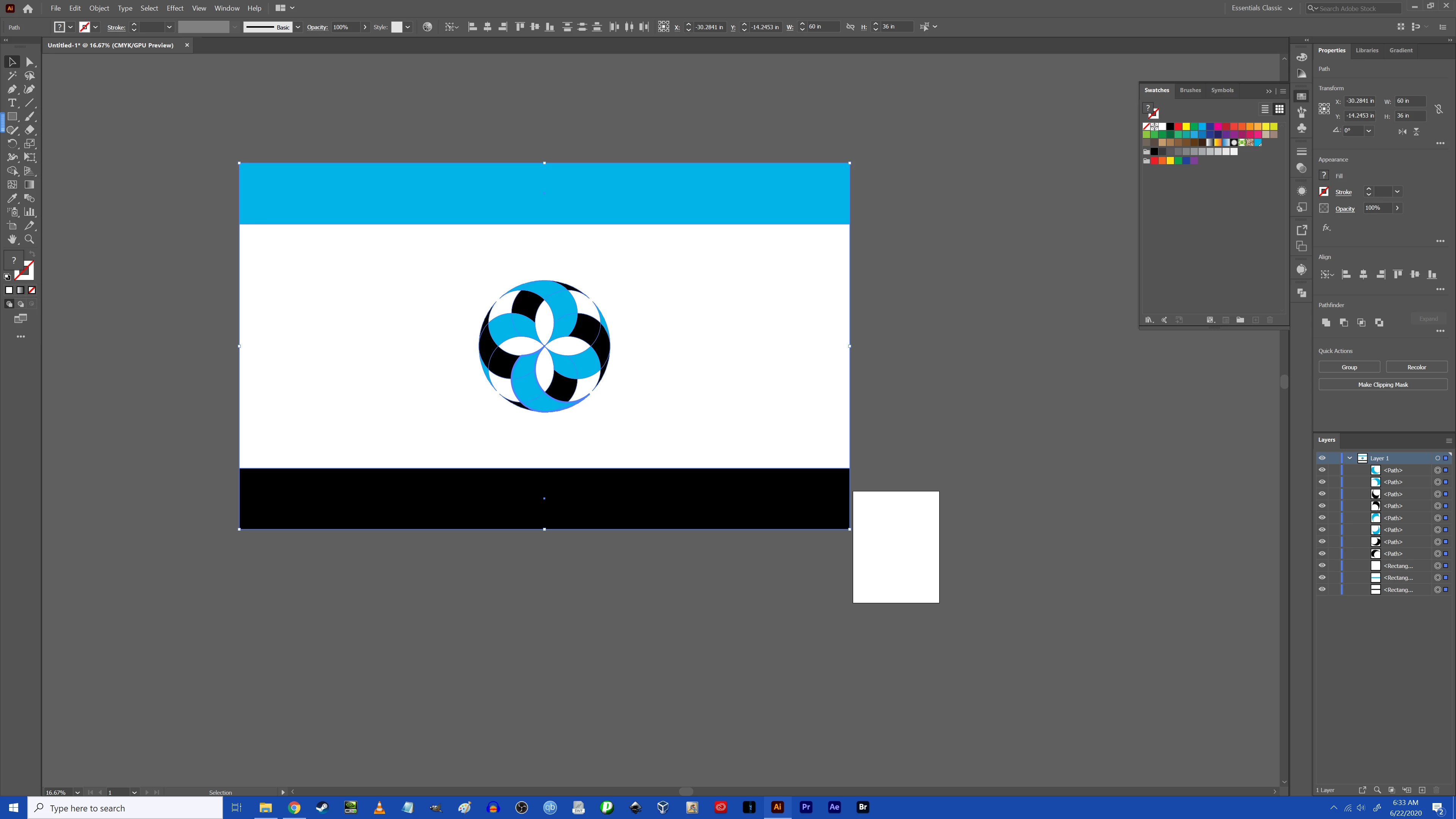Select the Pen tool
The height and width of the screenshot is (819, 1456).
coord(12,89)
